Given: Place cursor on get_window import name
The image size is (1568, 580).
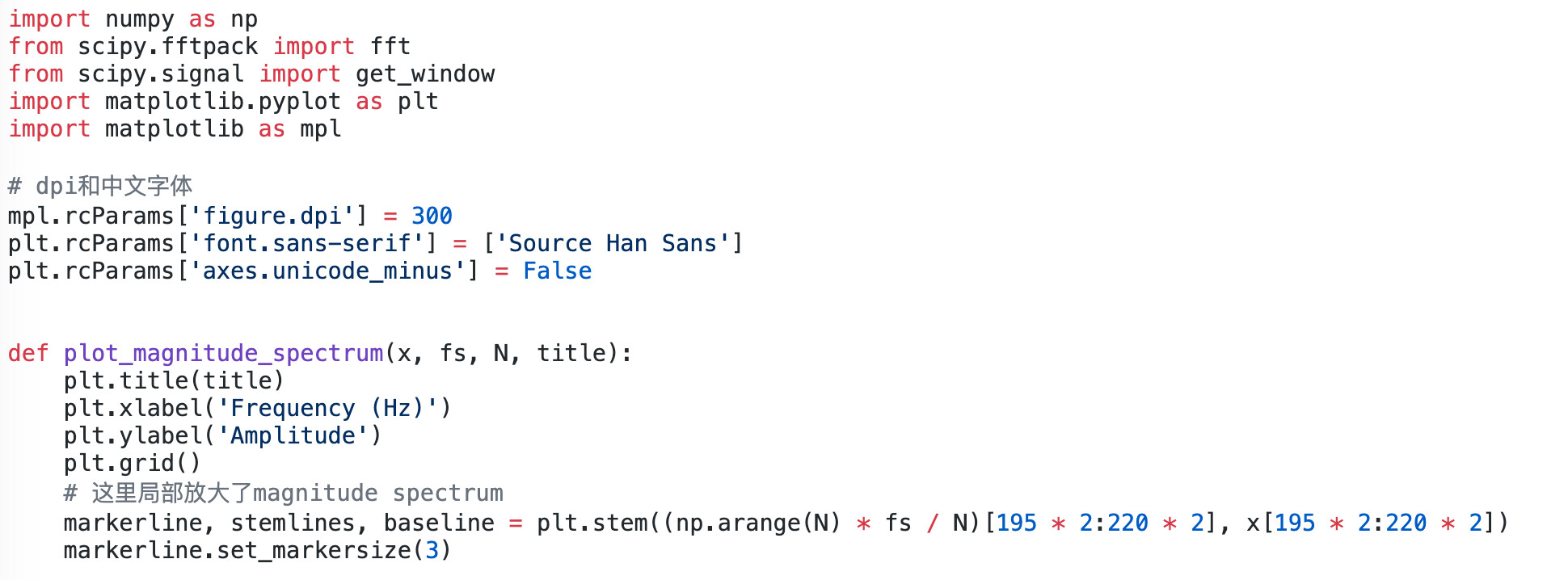Looking at the screenshot, I should [425, 74].
